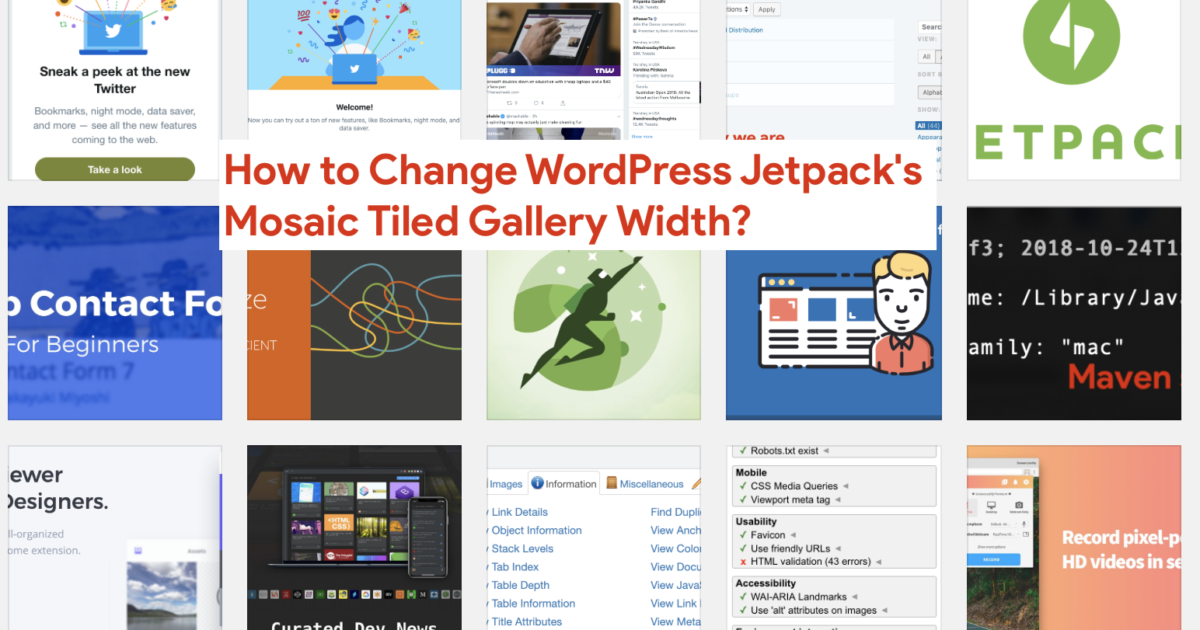Click the blue Information 'i' icon
Screen dimensions: 1200x630
(x=537, y=484)
